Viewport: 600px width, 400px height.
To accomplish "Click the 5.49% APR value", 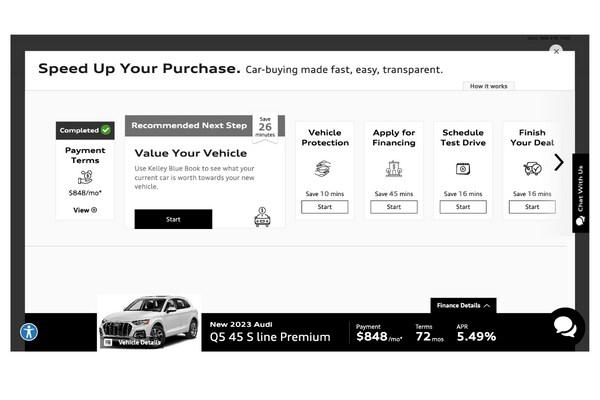I will 476,337.
